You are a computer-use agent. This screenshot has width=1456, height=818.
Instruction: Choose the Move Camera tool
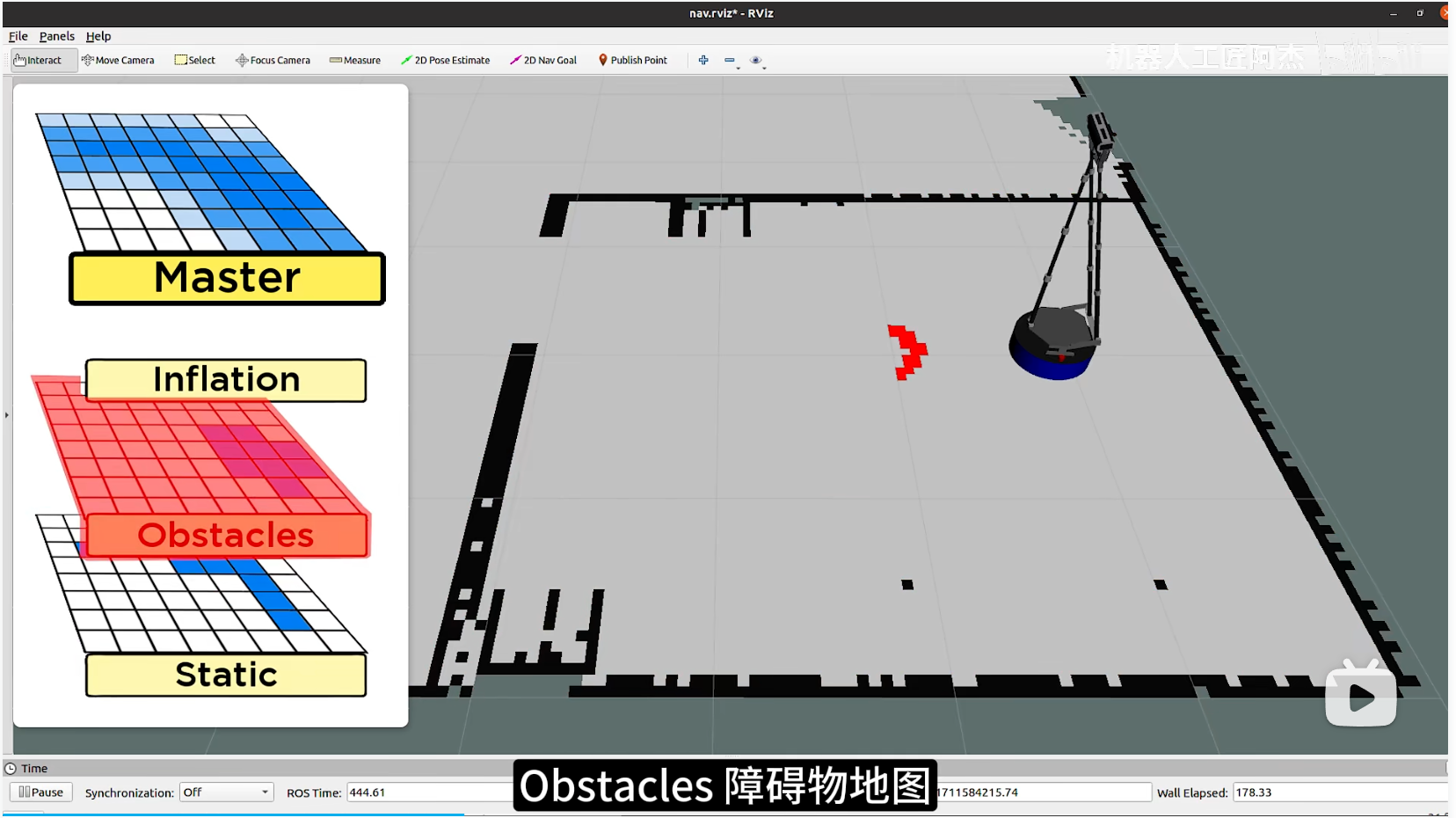[118, 61]
